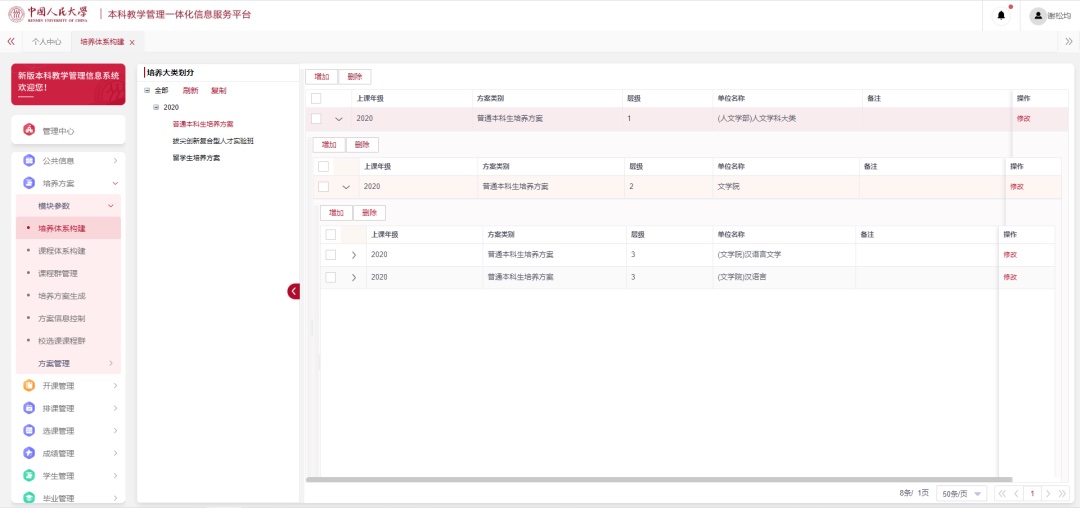
Task: Click 修改 link for 文学院 row
Action: click(1016, 186)
